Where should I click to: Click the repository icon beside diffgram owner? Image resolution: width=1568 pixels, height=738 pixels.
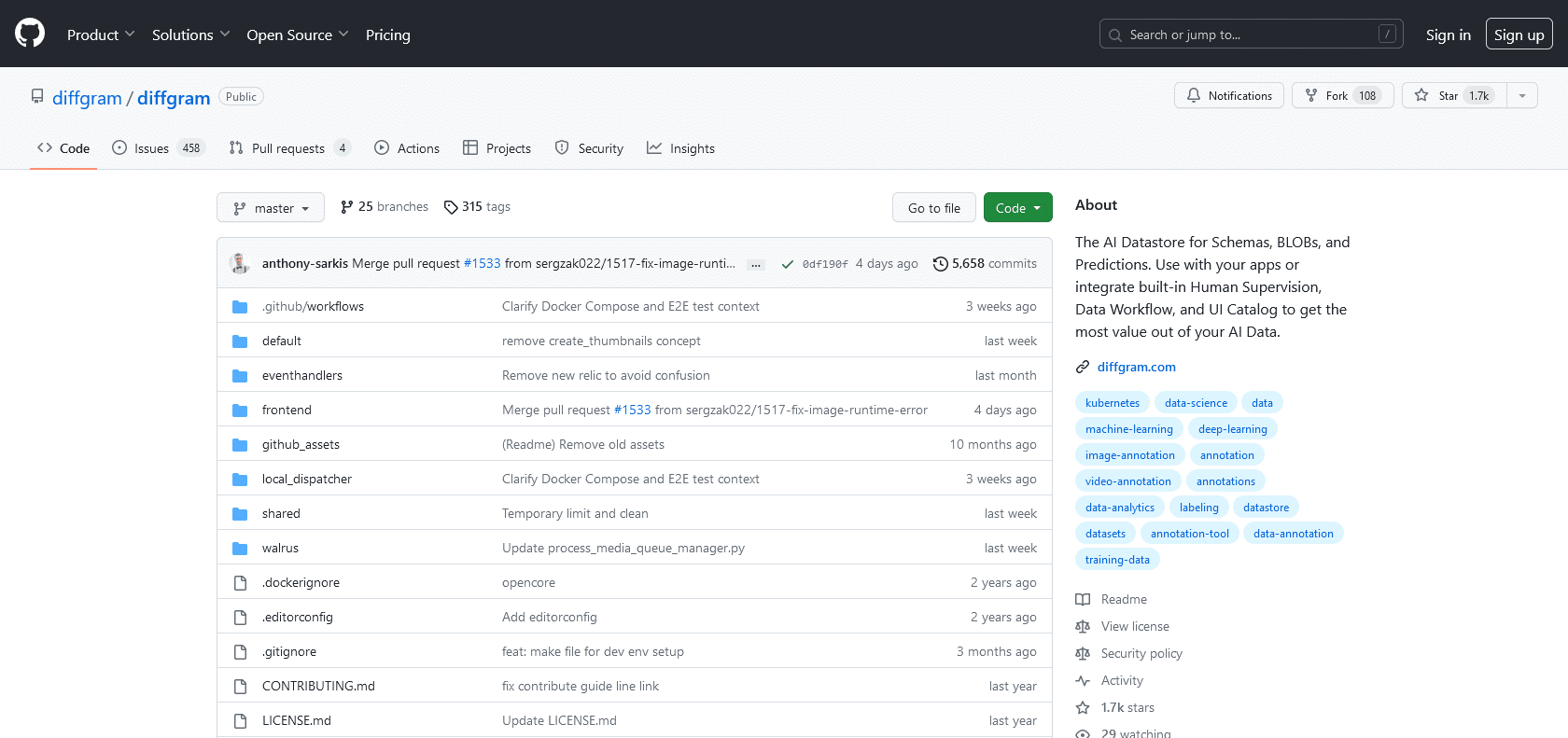37,96
